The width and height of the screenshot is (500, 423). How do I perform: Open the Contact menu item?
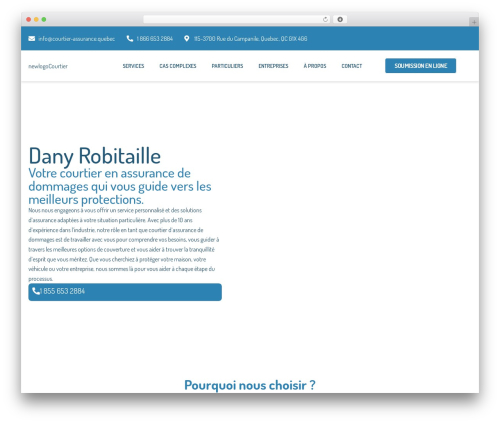352,66
